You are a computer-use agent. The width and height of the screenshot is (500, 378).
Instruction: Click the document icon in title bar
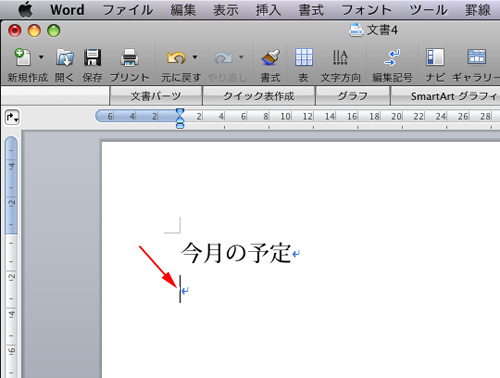click(x=356, y=30)
